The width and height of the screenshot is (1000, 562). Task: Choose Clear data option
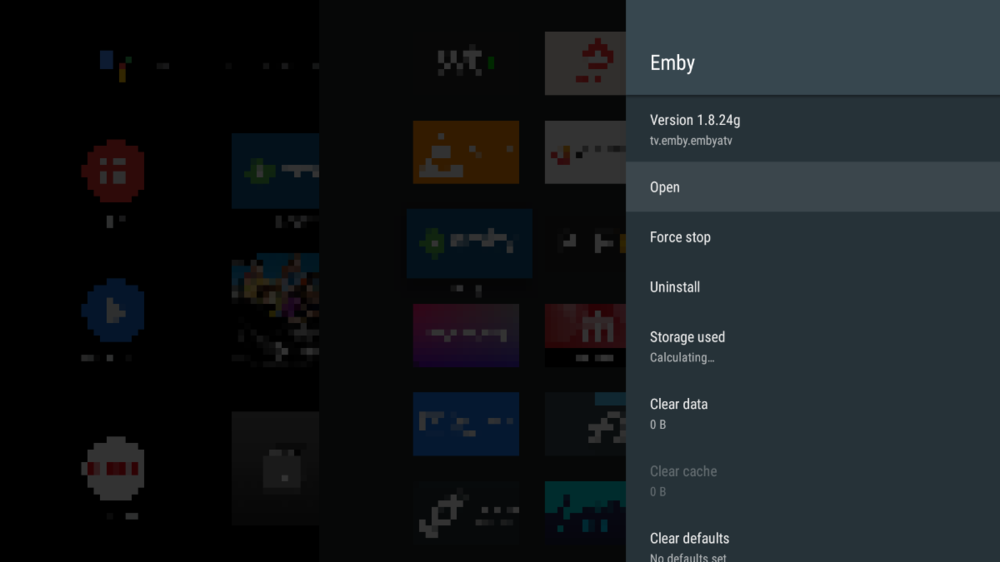[812, 413]
